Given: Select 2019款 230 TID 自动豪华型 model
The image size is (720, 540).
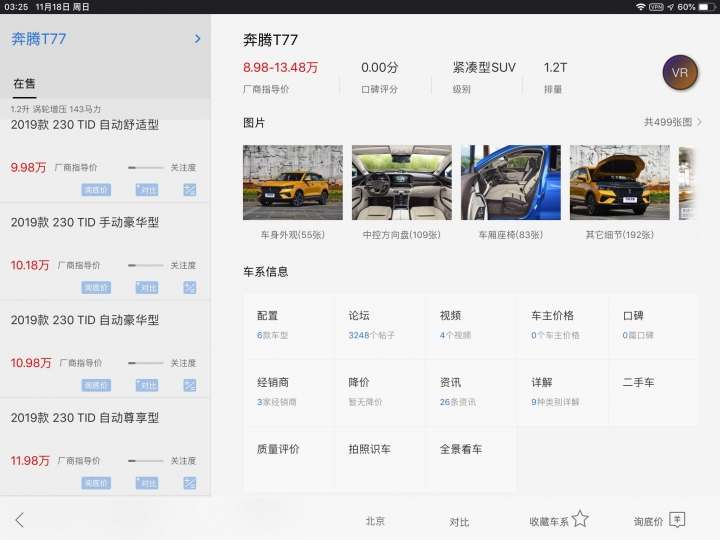Looking at the screenshot, I should coord(85,320).
